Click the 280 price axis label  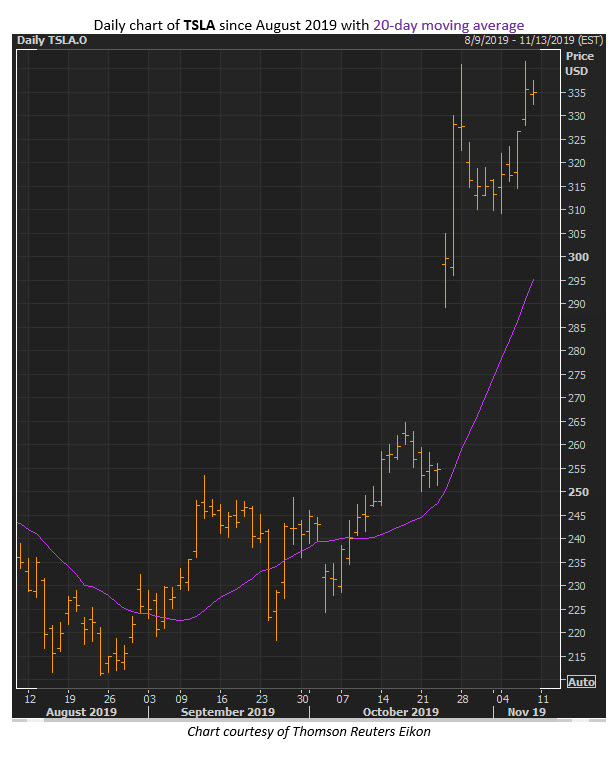[x=576, y=351]
